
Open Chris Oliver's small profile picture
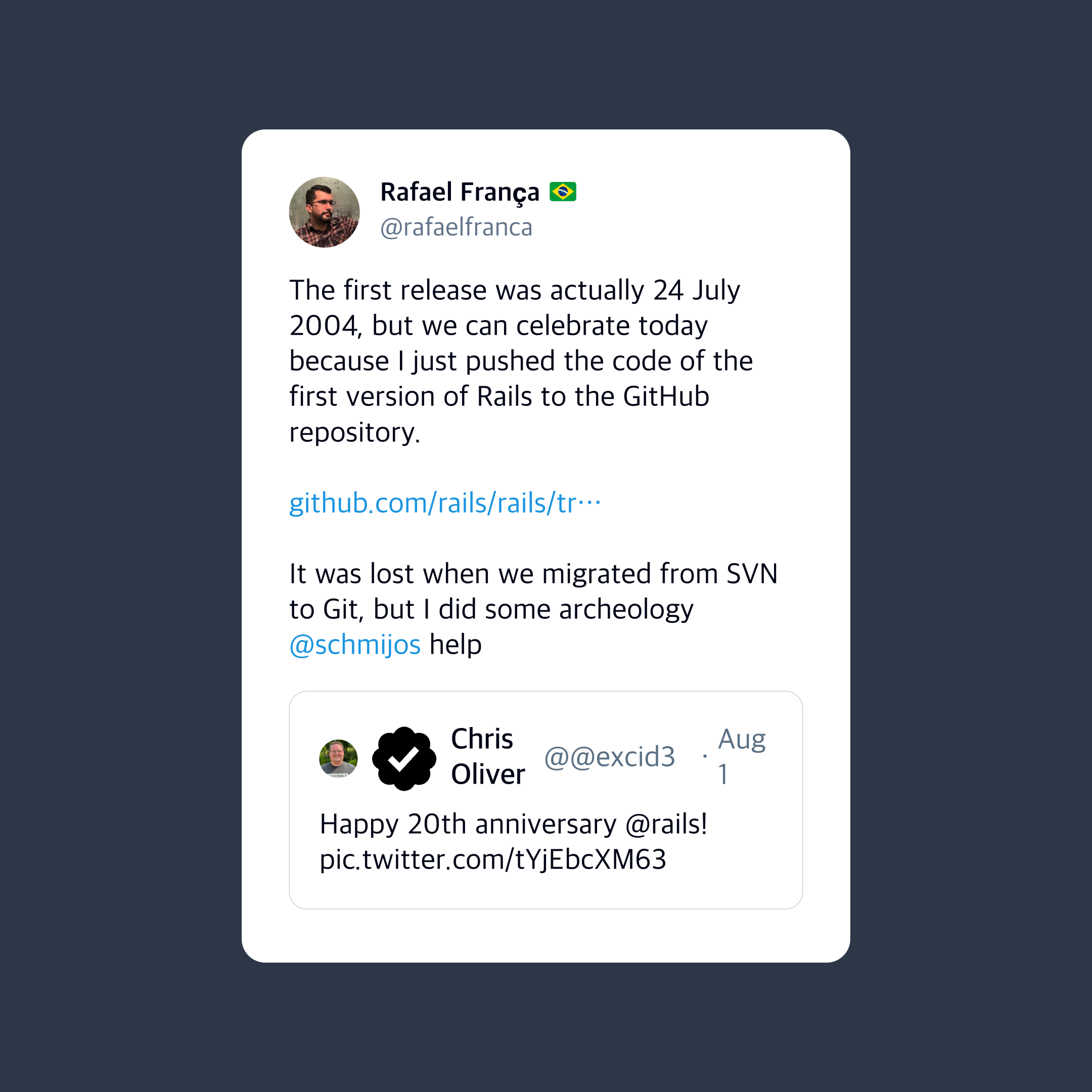coord(338,758)
